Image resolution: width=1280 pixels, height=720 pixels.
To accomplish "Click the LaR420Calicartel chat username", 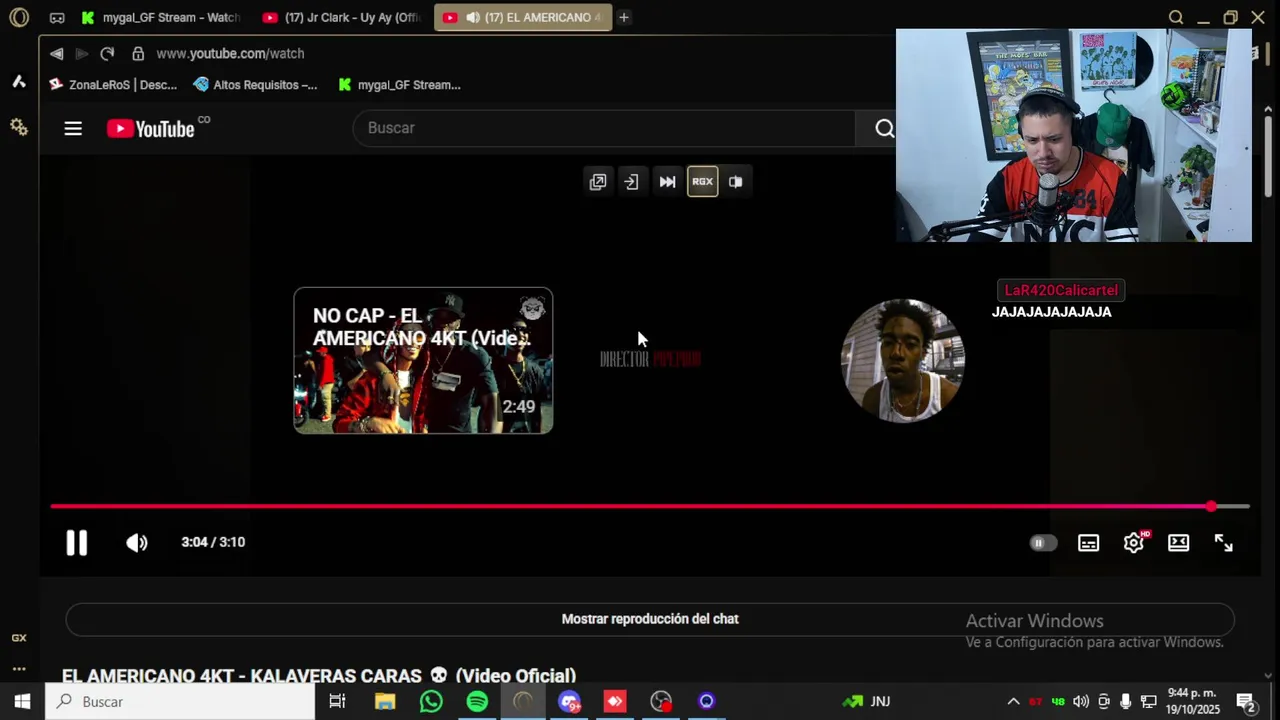I will (x=1061, y=290).
